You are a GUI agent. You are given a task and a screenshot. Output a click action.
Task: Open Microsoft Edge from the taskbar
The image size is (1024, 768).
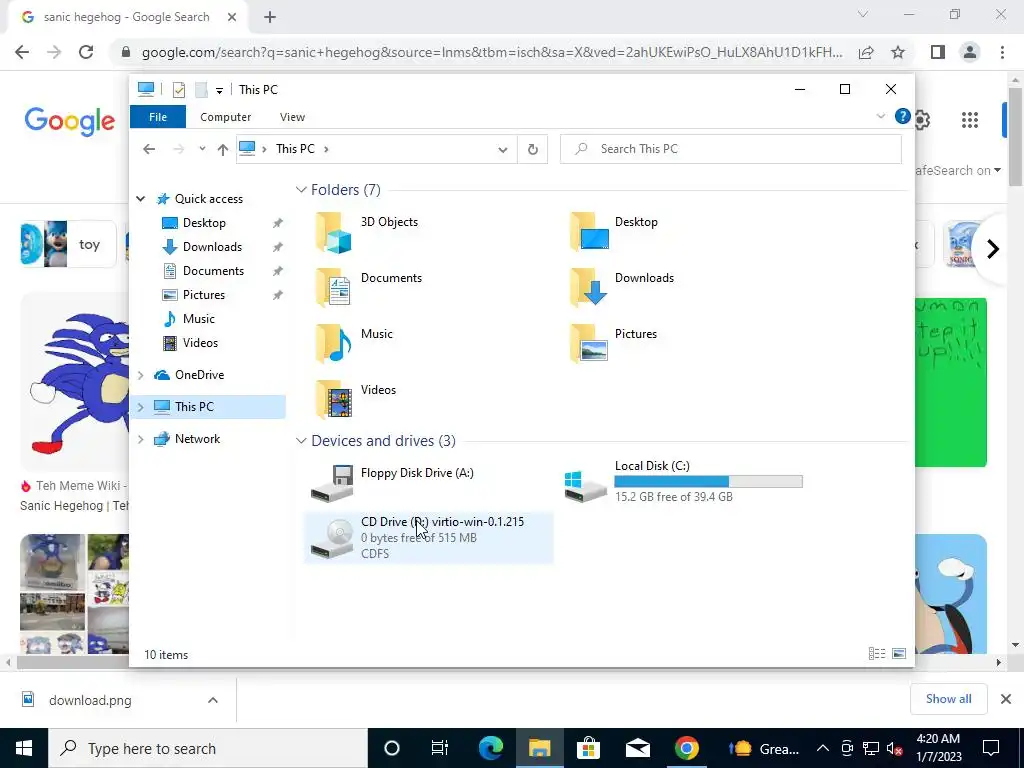coord(490,748)
